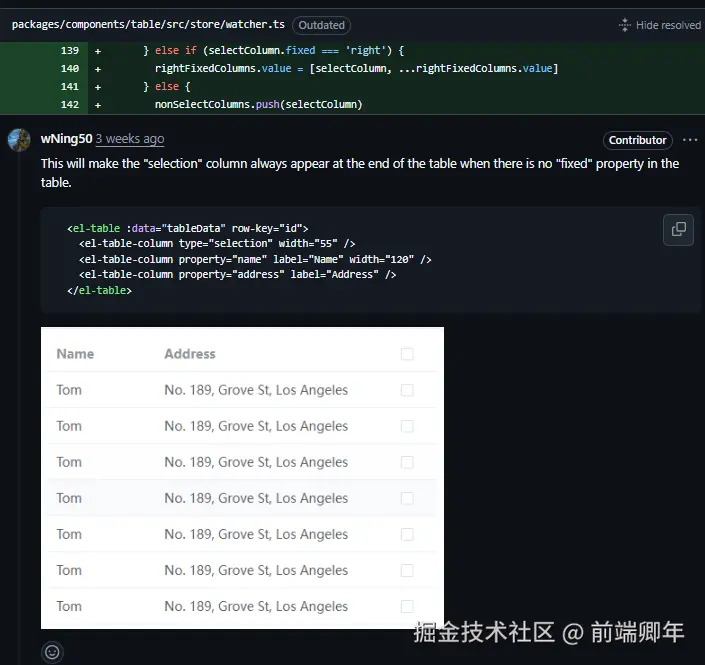Open the comment options ellipsis menu
Screen dimensions: 705x665
(690, 140)
